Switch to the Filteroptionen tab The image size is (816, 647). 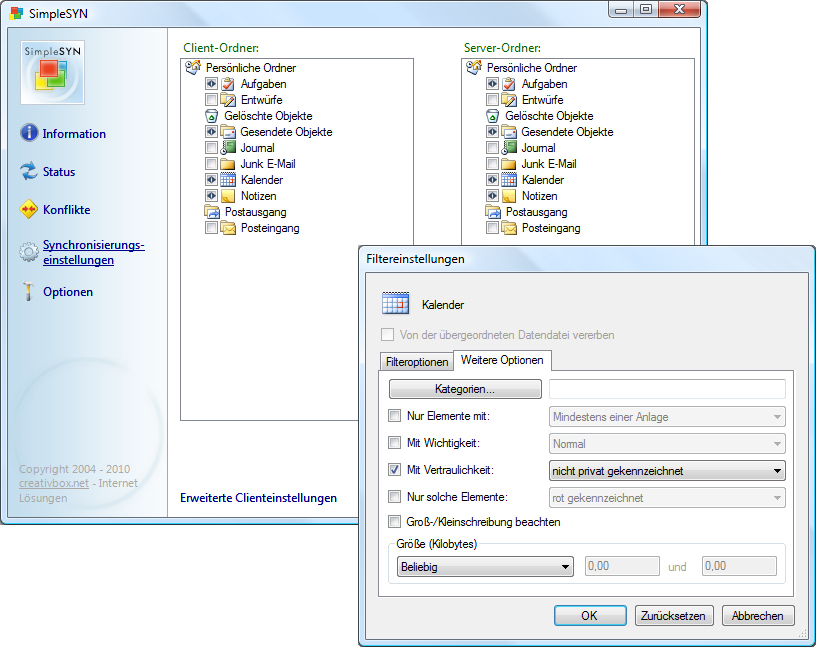pos(417,362)
